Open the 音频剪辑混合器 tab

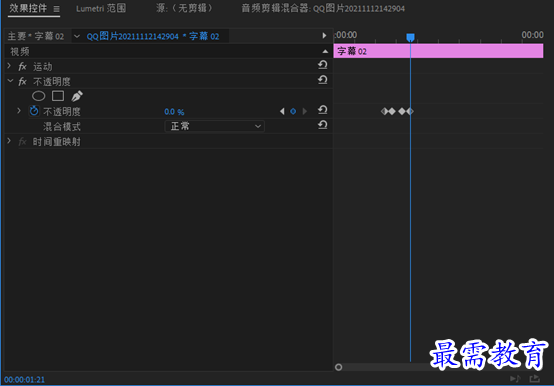[323, 8]
